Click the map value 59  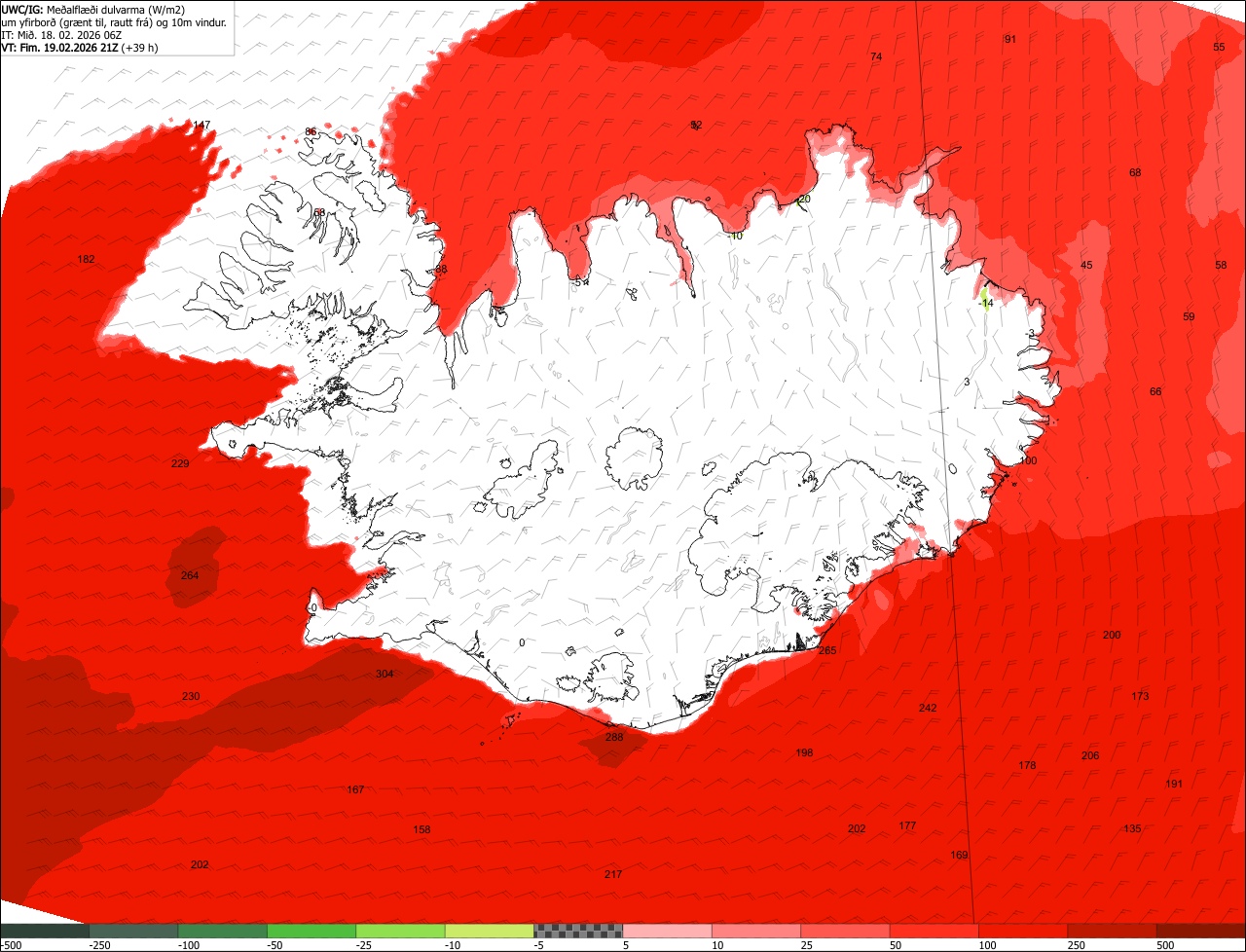[1189, 316]
